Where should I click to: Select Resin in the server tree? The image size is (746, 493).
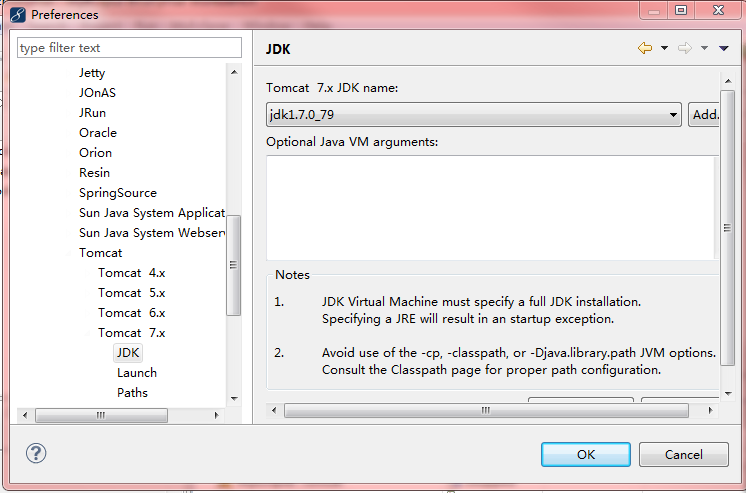tap(94, 173)
